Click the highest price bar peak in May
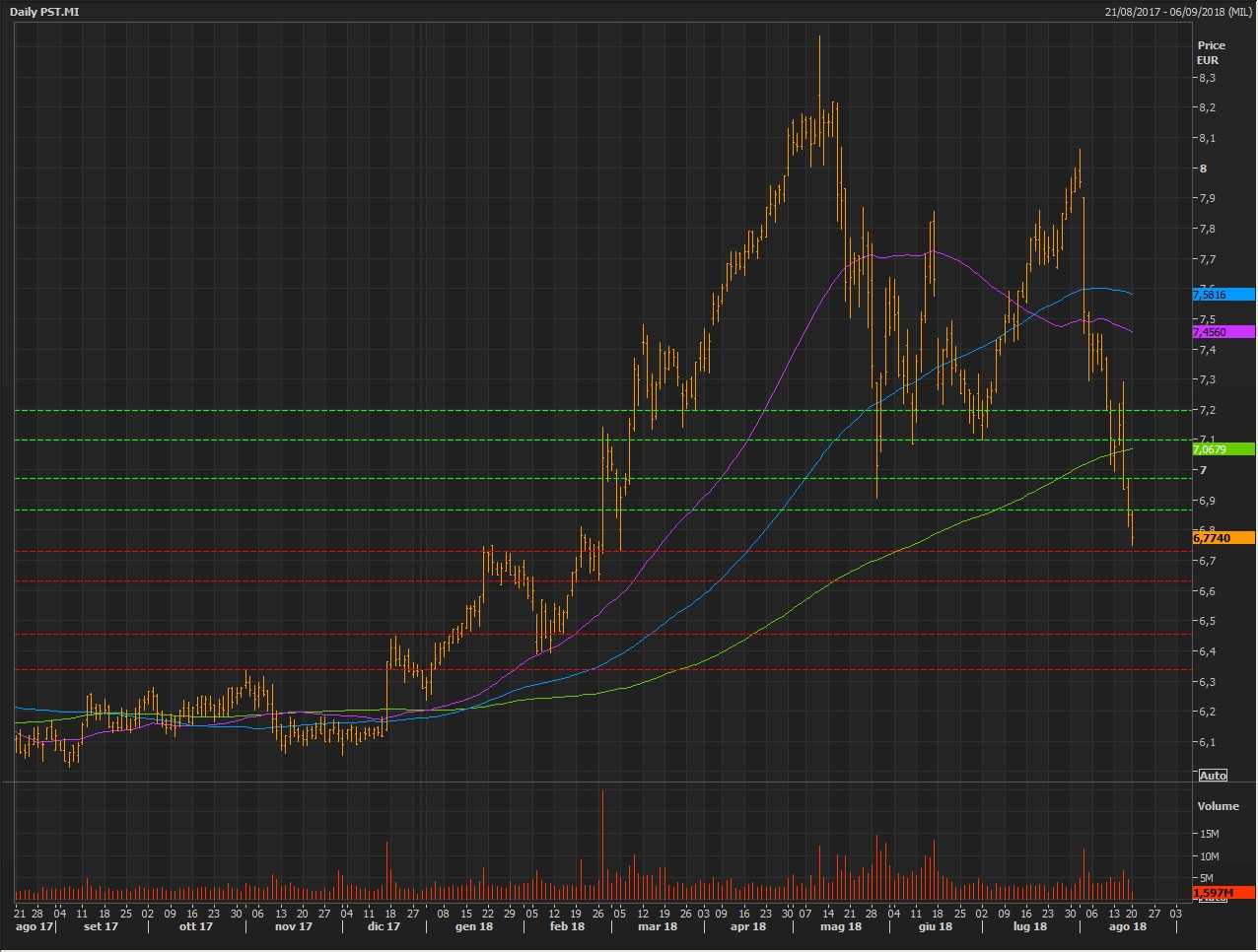Image resolution: width=1258 pixels, height=952 pixels. coord(819,39)
